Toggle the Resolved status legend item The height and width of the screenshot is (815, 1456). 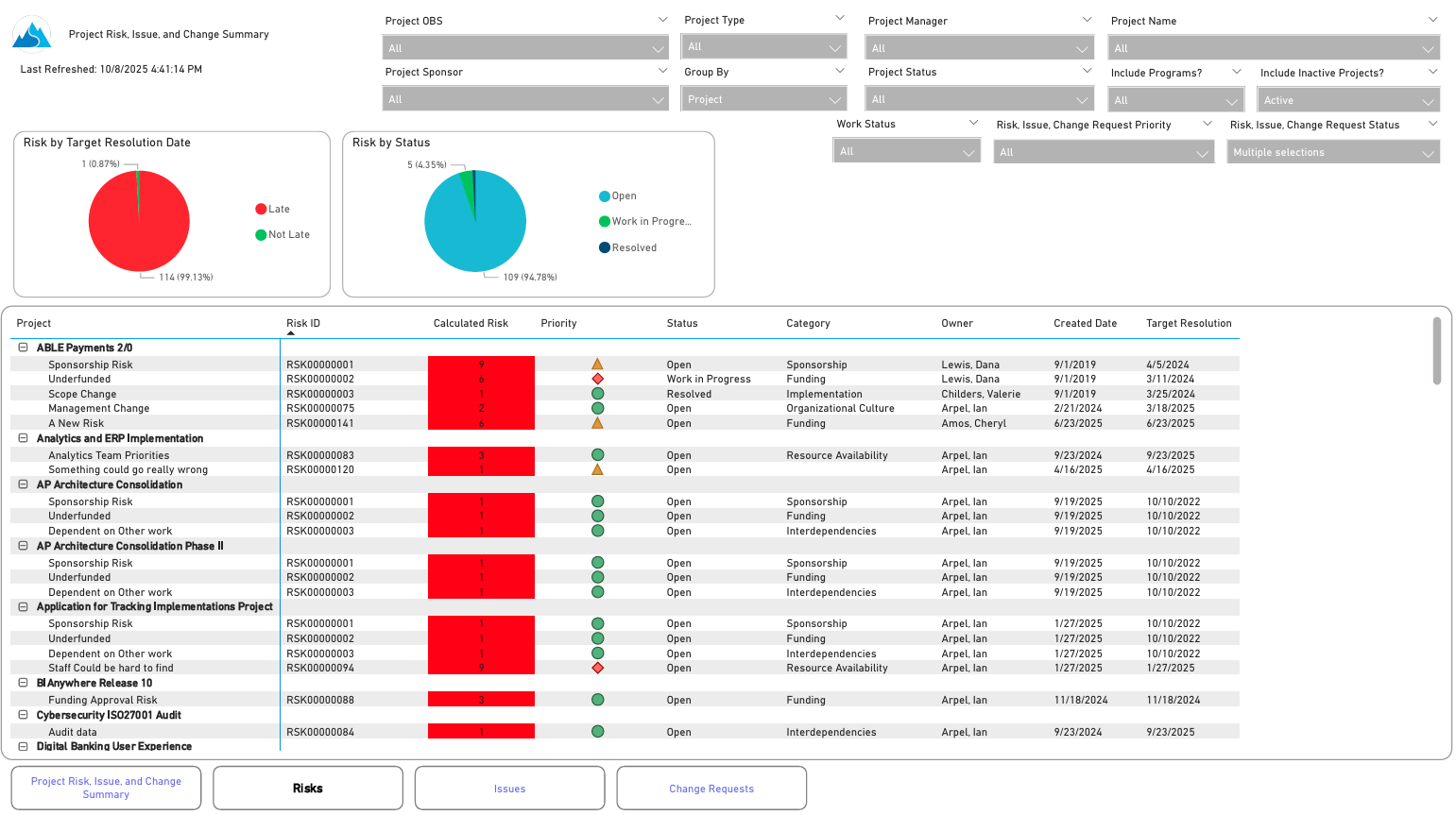627,247
